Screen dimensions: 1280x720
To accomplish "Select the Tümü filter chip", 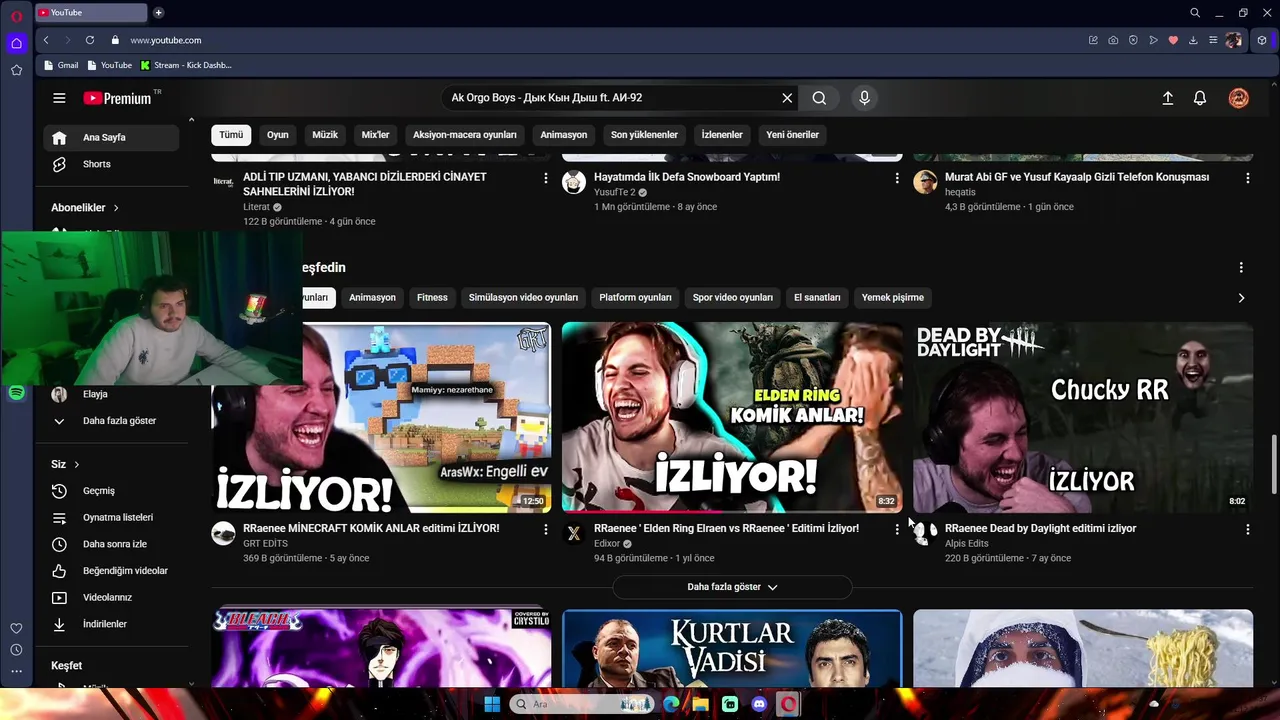I will click(231, 135).
